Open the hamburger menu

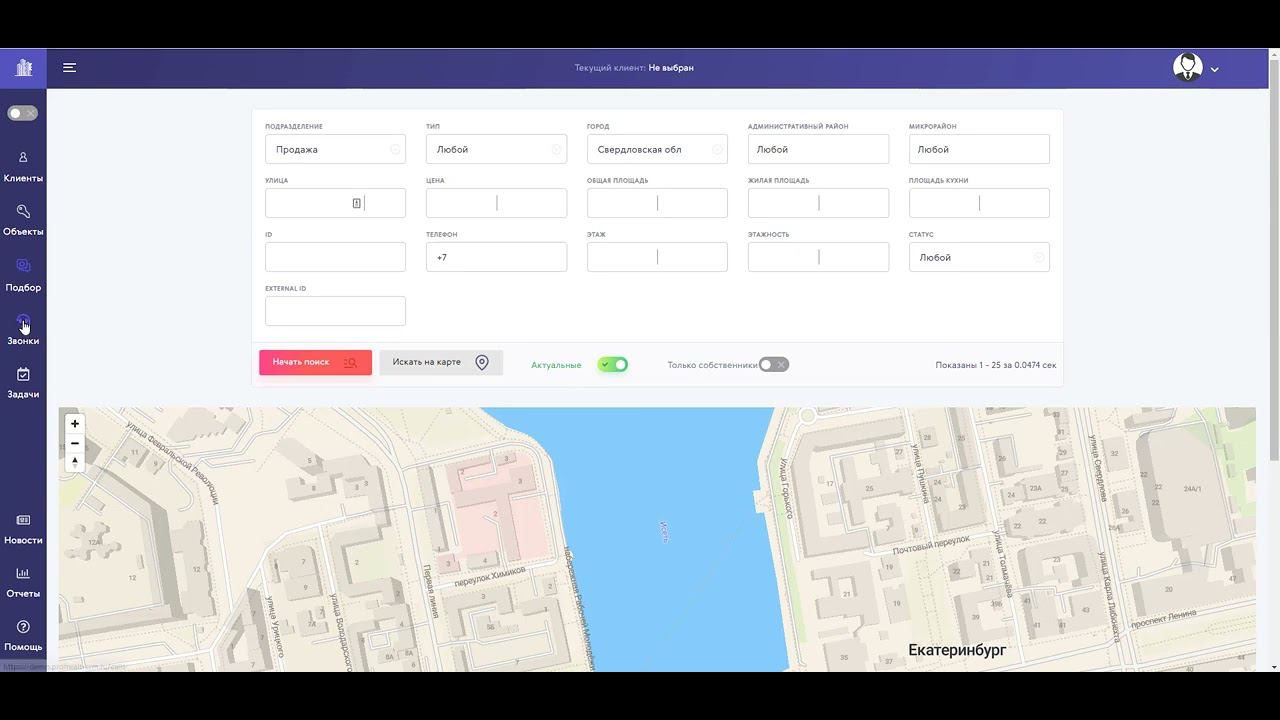coord(69,68)
